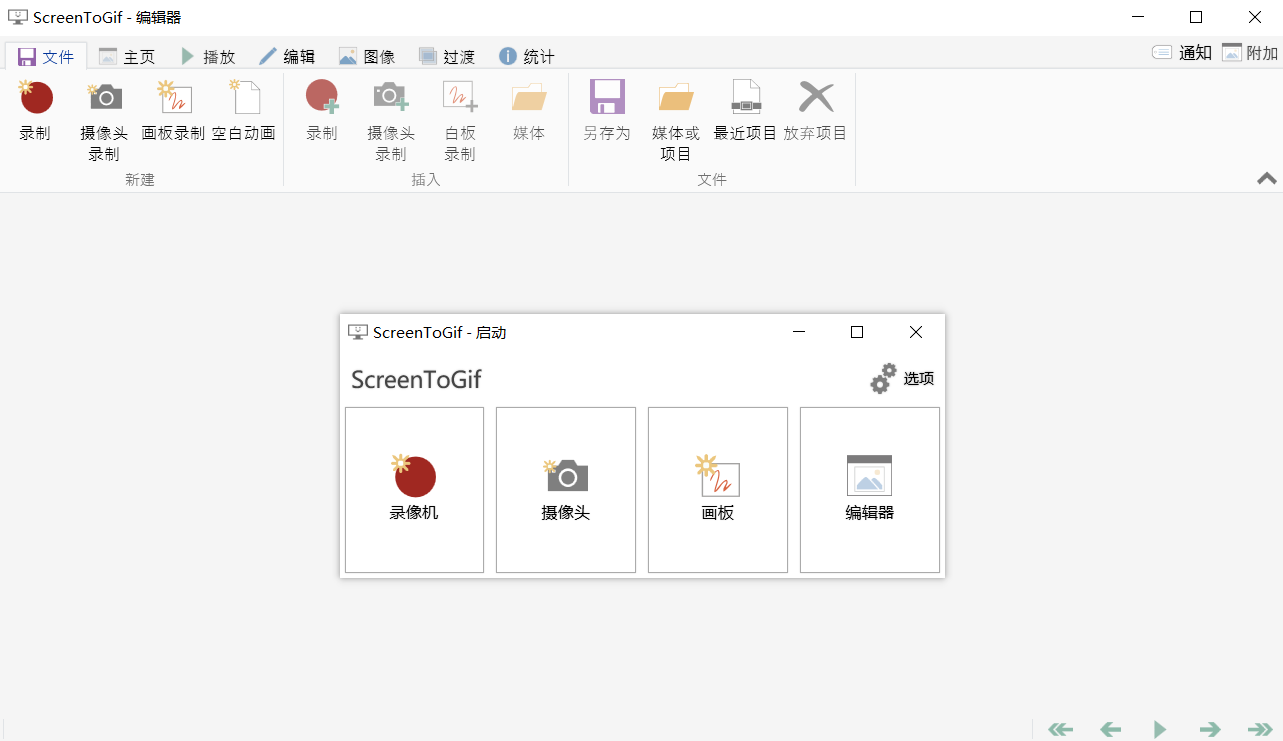The width and height of the screenshot is (1283, 741).
Task: Minimize the 编辑器 main window
Action: [x=1138, y=17]
